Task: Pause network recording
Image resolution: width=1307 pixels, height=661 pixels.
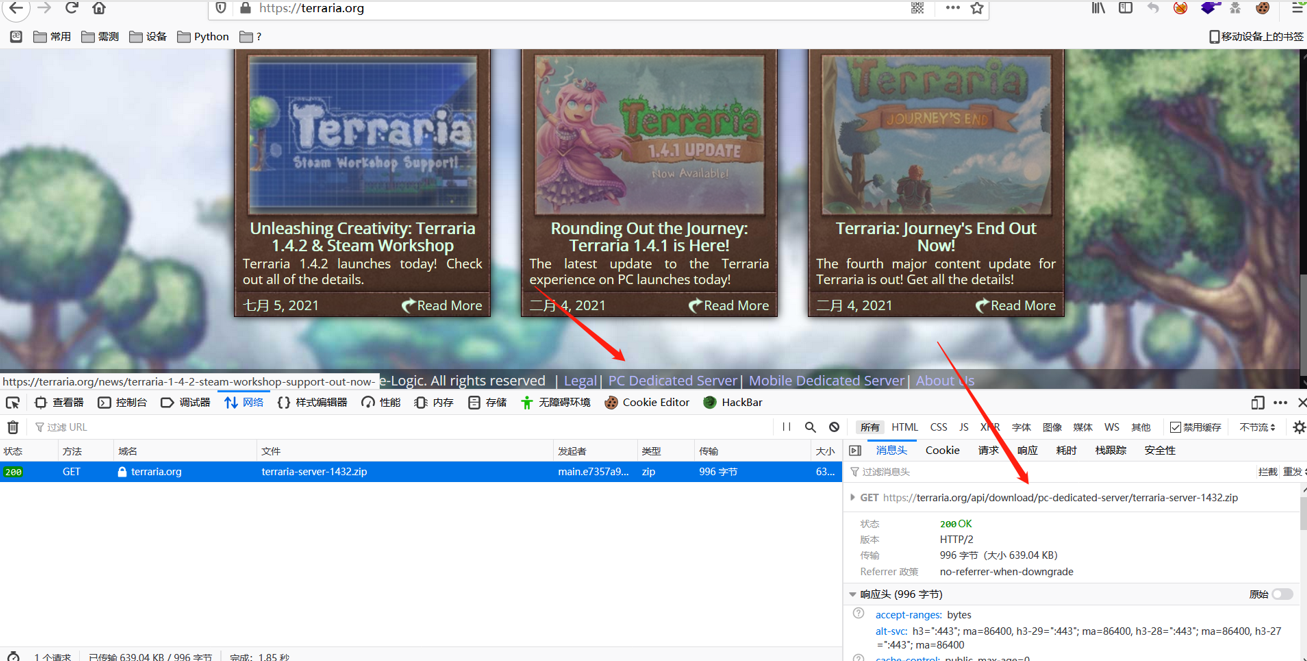Action: click(787, 428)
